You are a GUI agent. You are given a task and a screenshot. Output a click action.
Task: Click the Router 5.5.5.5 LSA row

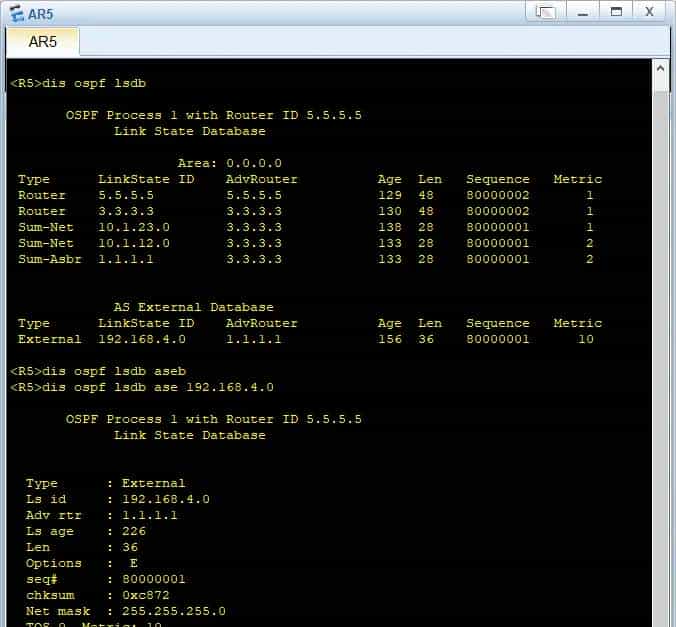pyautogui.click(x=306, y=195)
